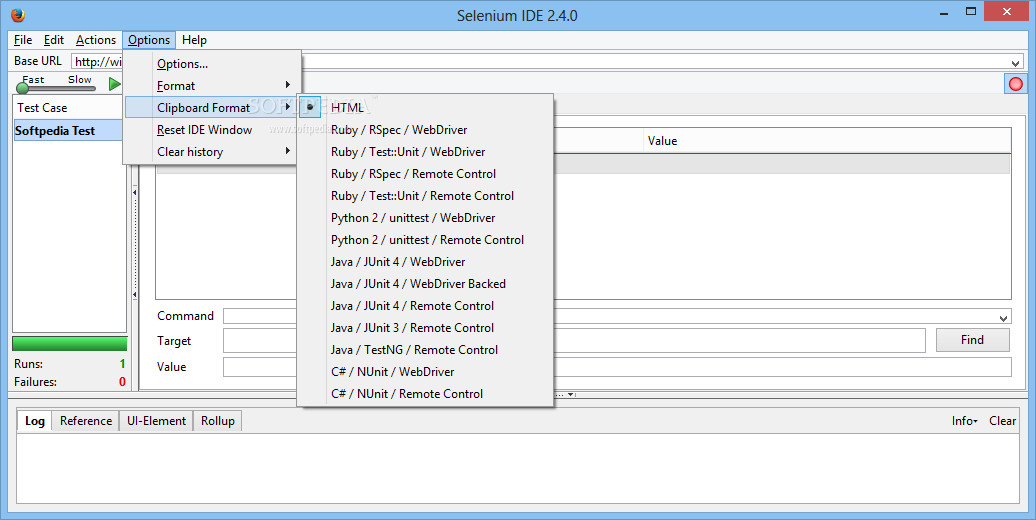Click Clear to empty the log
Image resolution: width=1036 pixels, height=520 pixels.
(1002, 421)
